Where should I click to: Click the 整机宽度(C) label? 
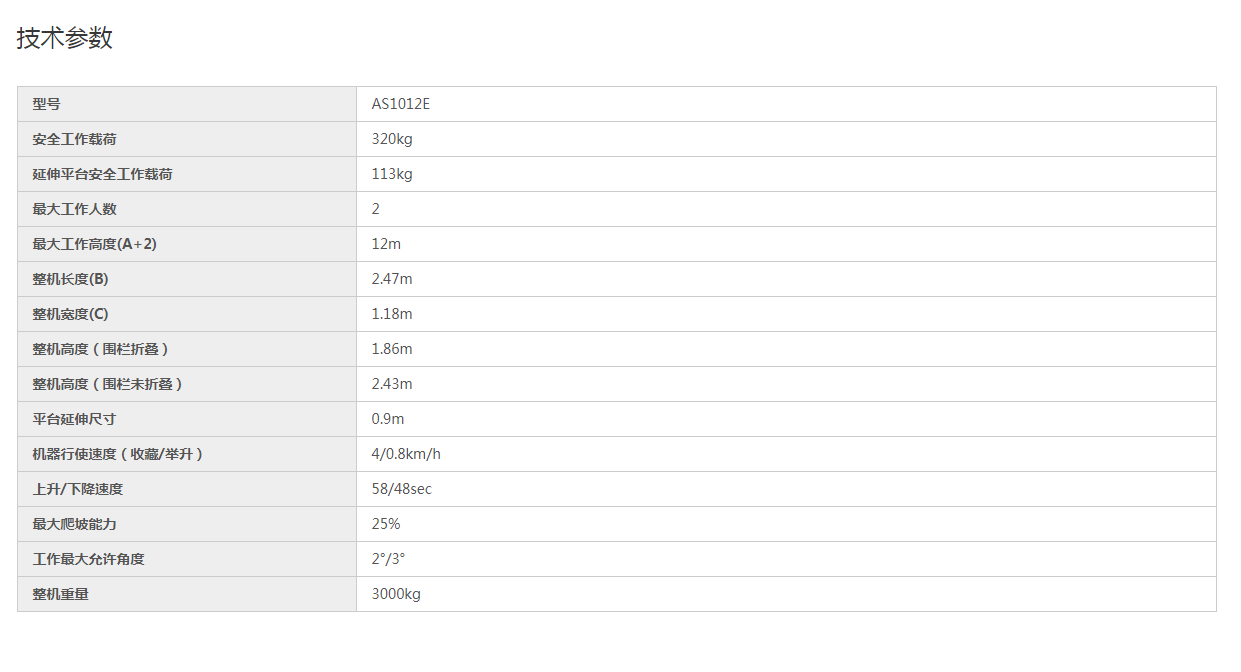[x=70, y=314]
